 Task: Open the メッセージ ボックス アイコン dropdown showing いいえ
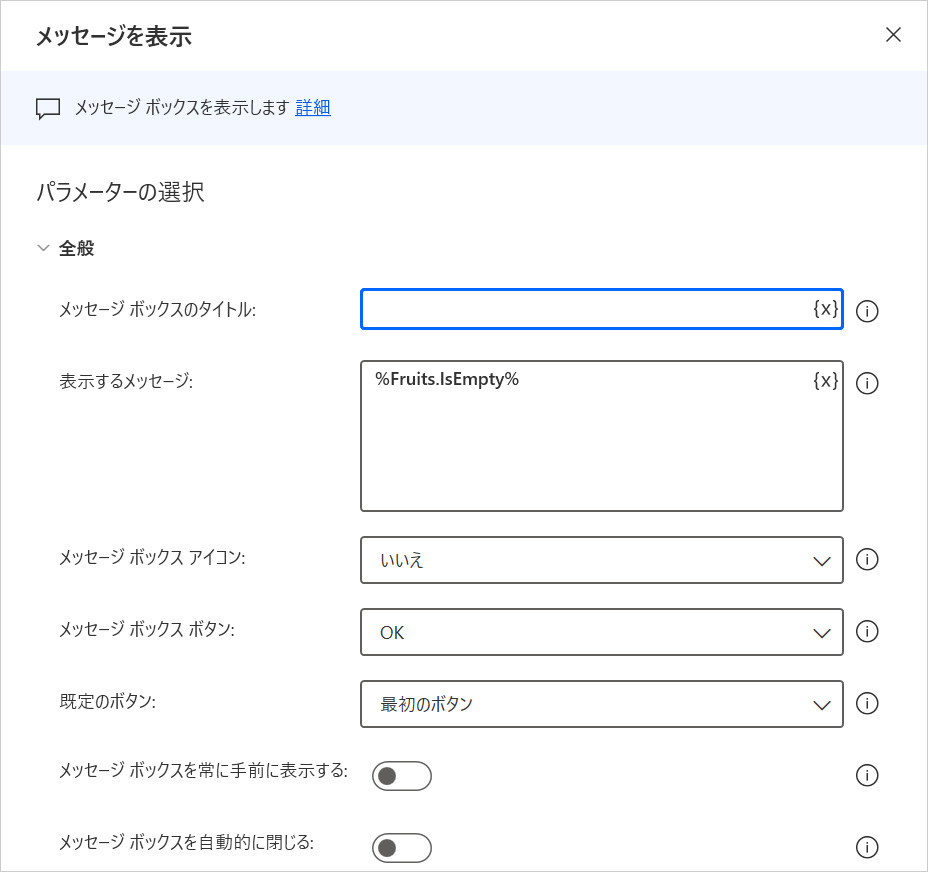pos(601,560)
